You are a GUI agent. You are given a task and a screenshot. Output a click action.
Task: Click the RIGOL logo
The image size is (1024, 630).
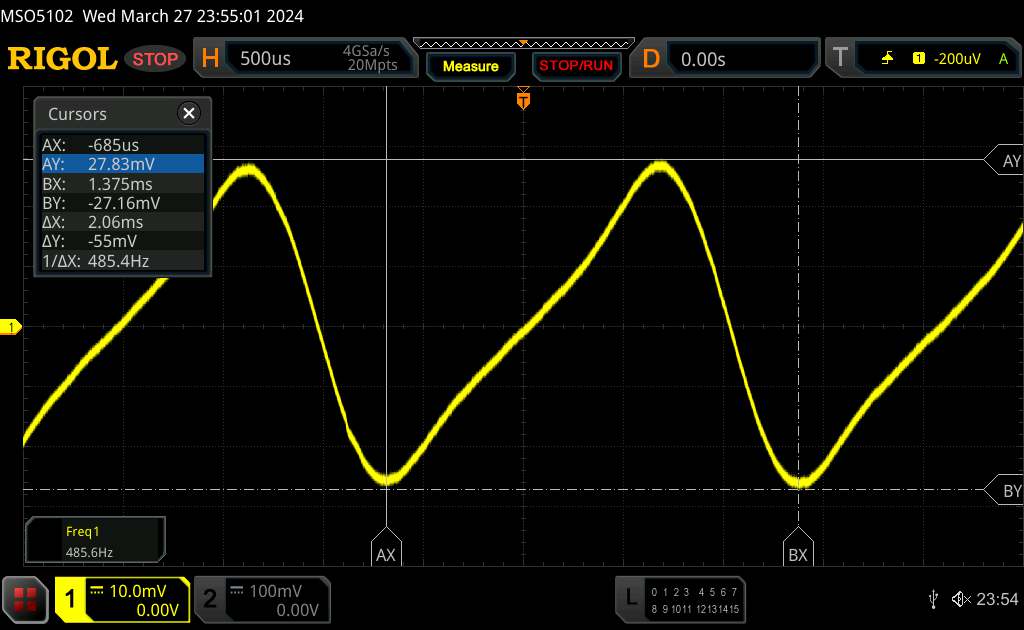(x=62, y=59)
